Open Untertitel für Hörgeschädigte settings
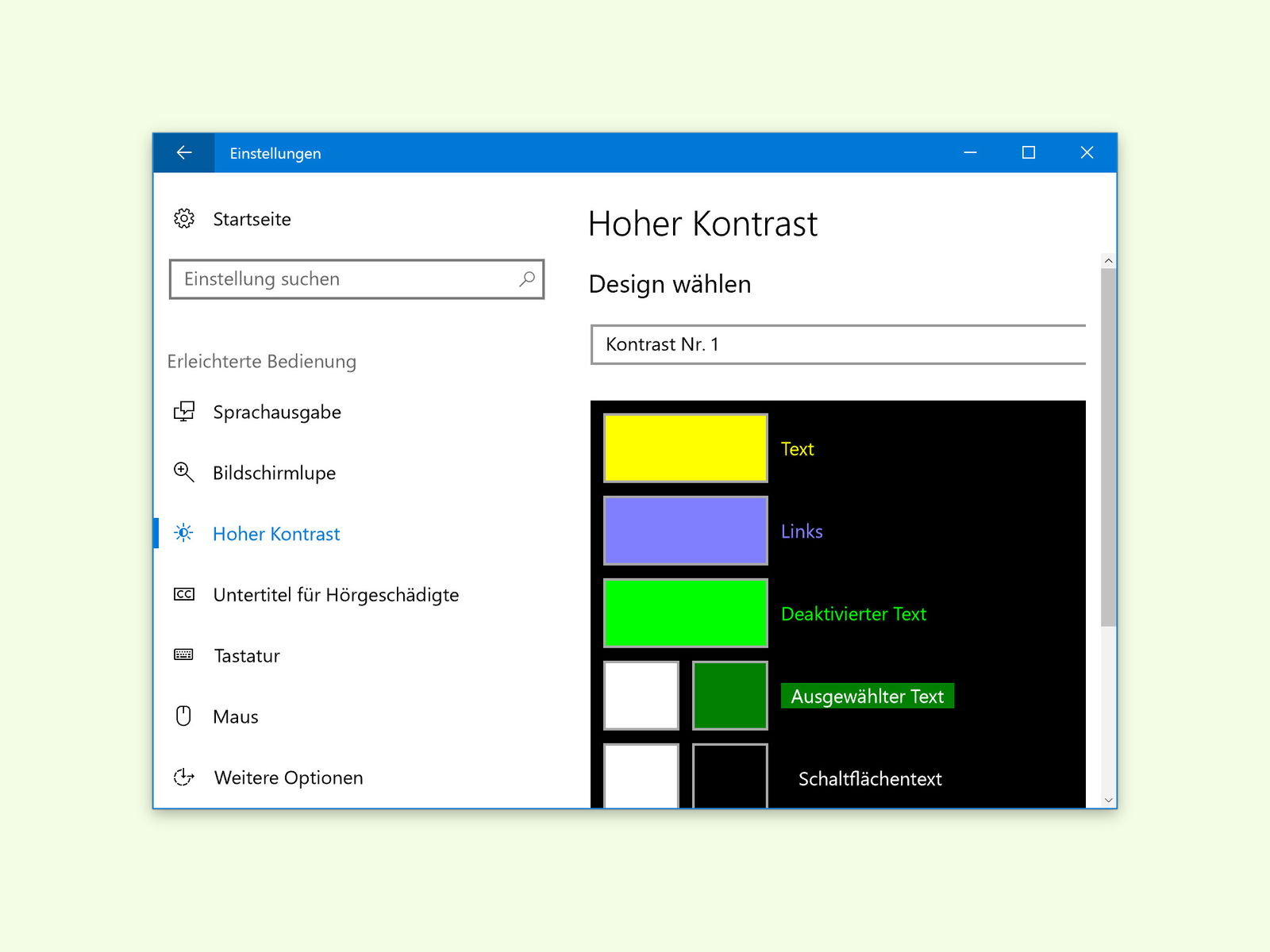The image size is (1270, 952). [x=336, y=595]
